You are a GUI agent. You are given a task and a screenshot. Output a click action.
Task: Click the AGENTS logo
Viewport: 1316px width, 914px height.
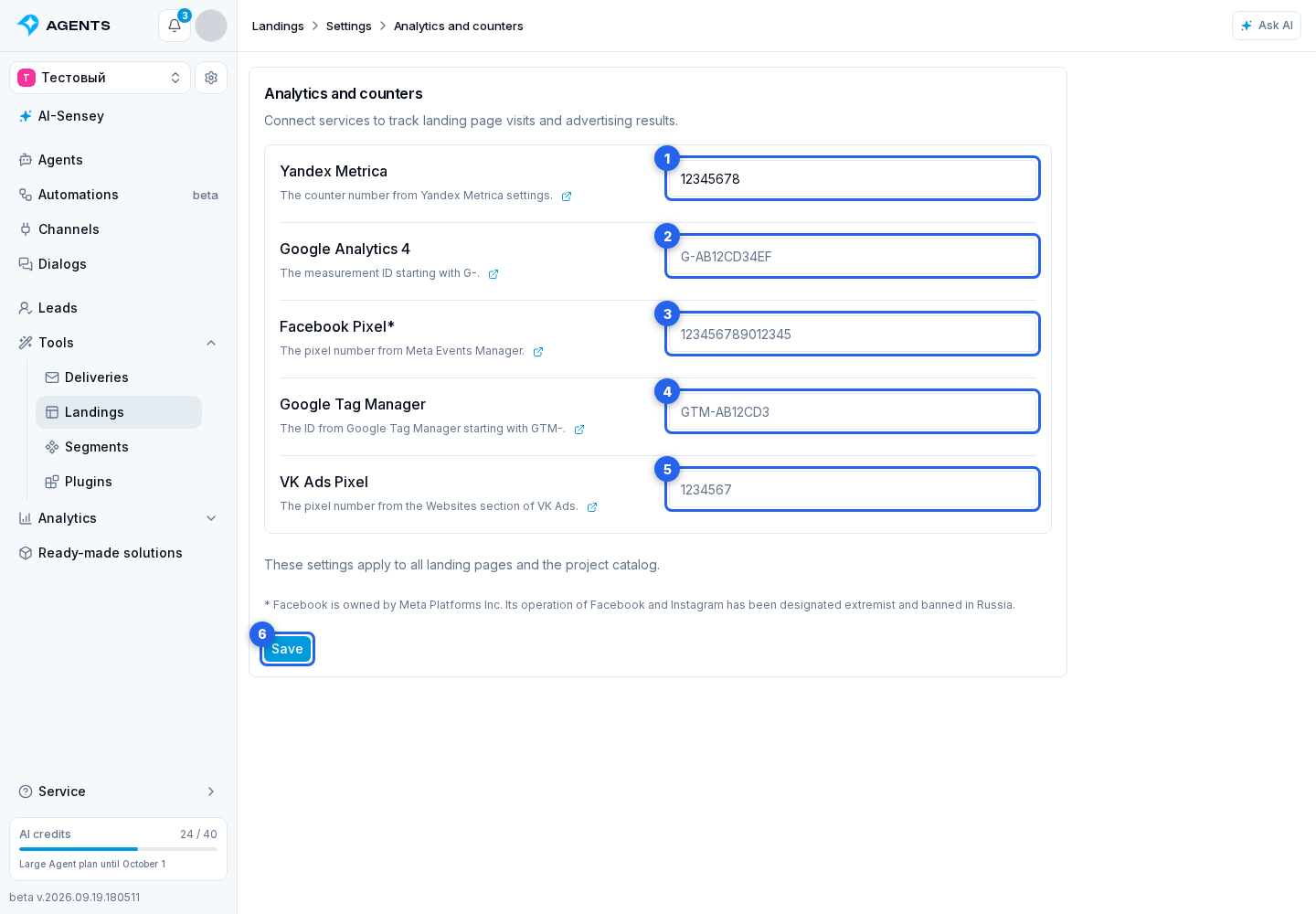coord(64,26)
